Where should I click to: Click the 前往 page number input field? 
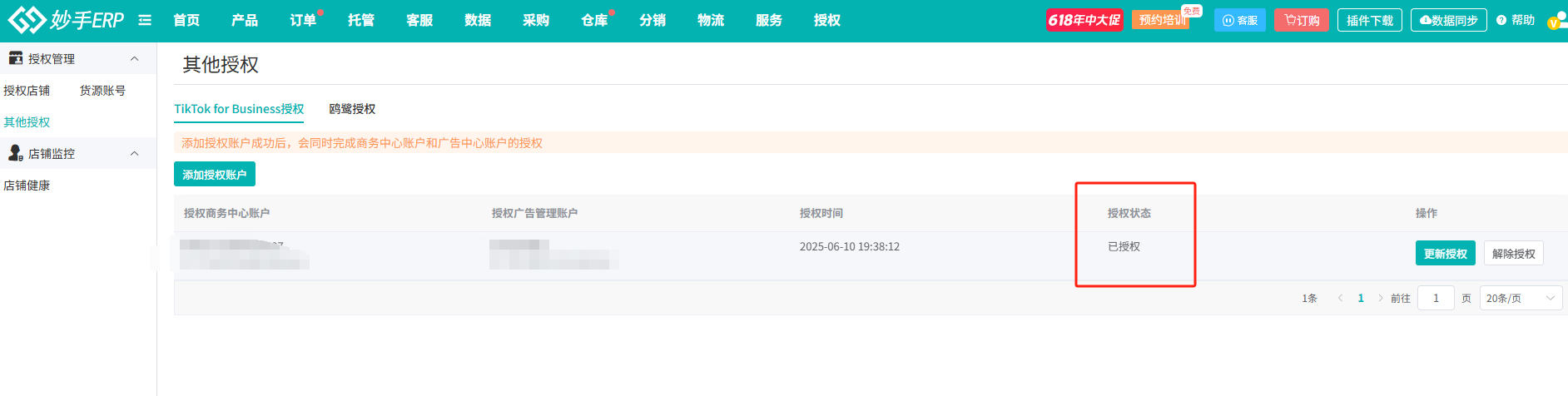pyautogui.click(x=1436, y=298)
